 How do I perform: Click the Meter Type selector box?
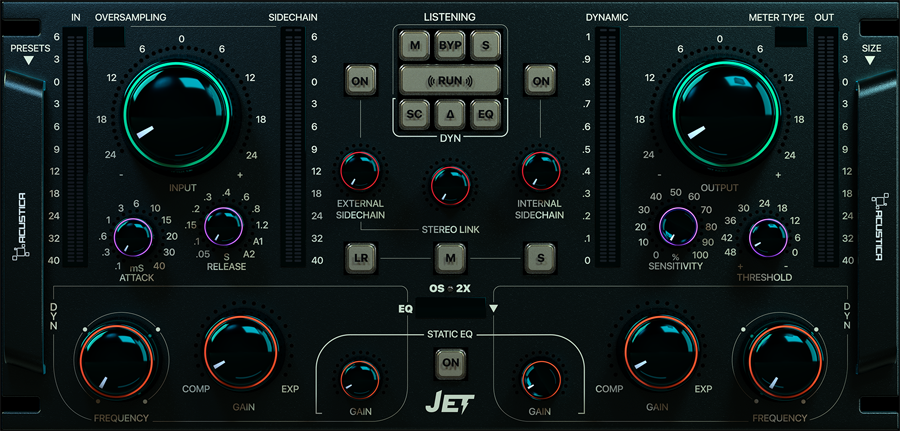click(790, 37)
